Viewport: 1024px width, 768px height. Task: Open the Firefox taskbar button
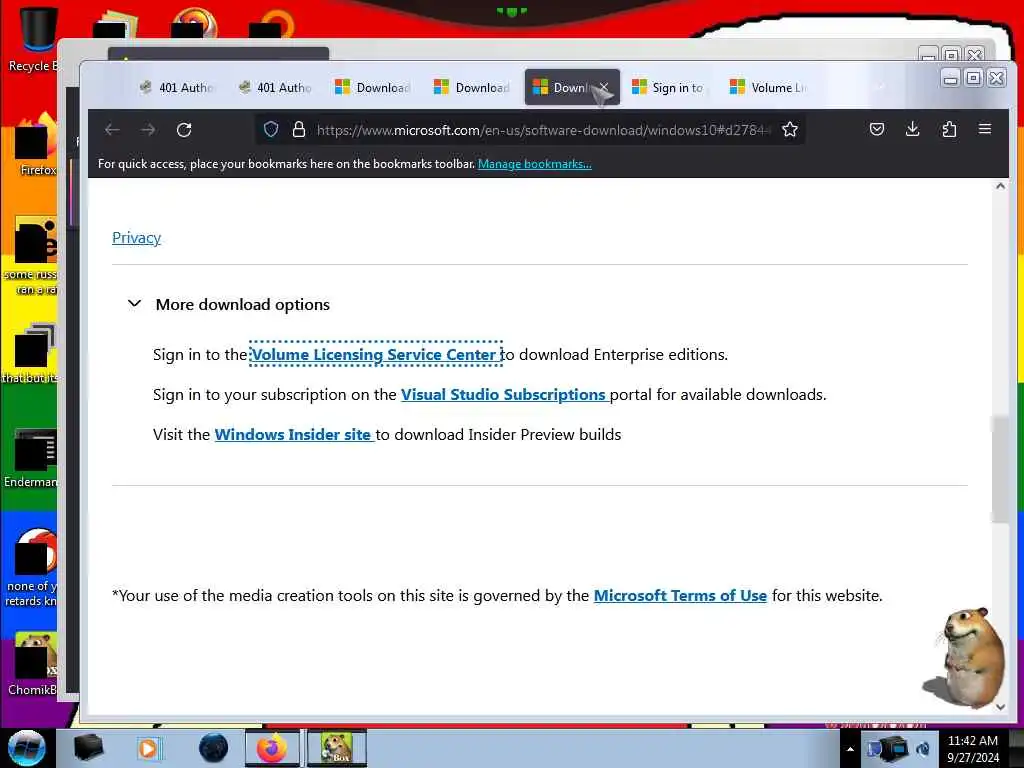tap(272, 748)
